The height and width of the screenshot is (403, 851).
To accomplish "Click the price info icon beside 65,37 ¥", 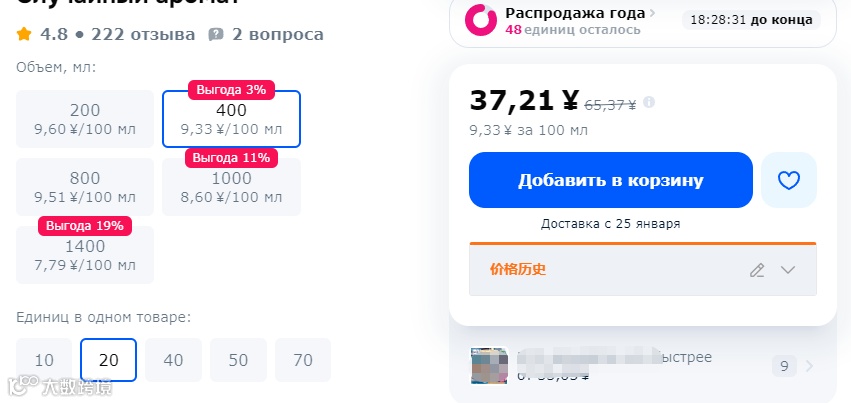I will click(x=649, y=103).
